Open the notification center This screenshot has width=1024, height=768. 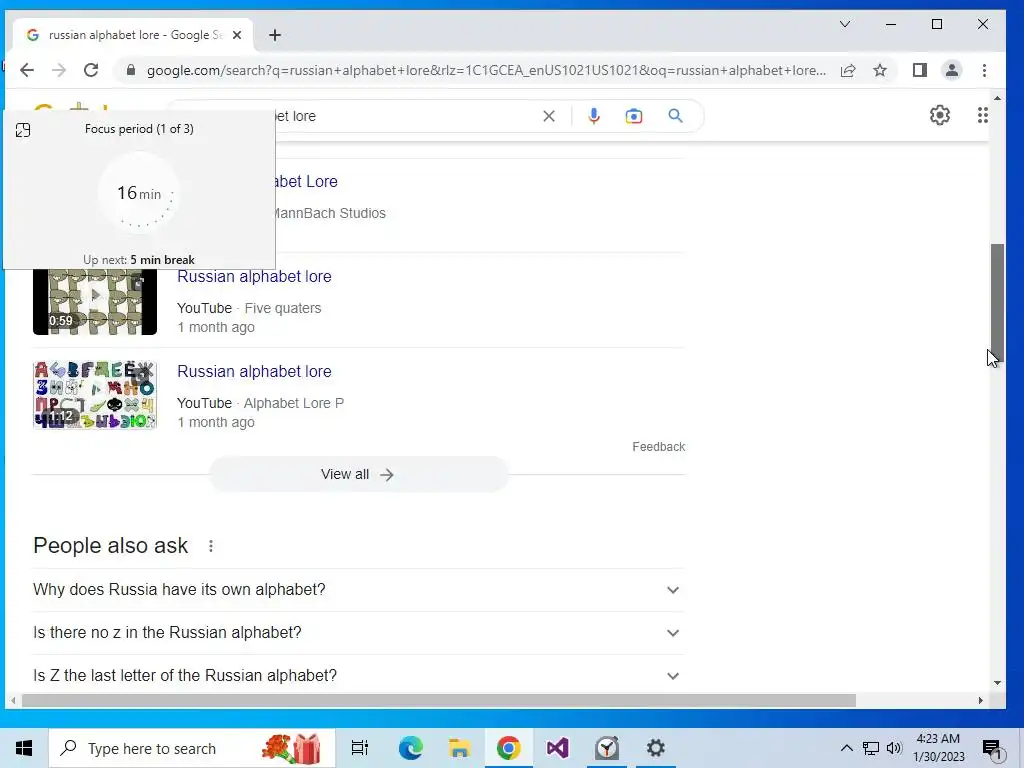[x=992, y=749]
